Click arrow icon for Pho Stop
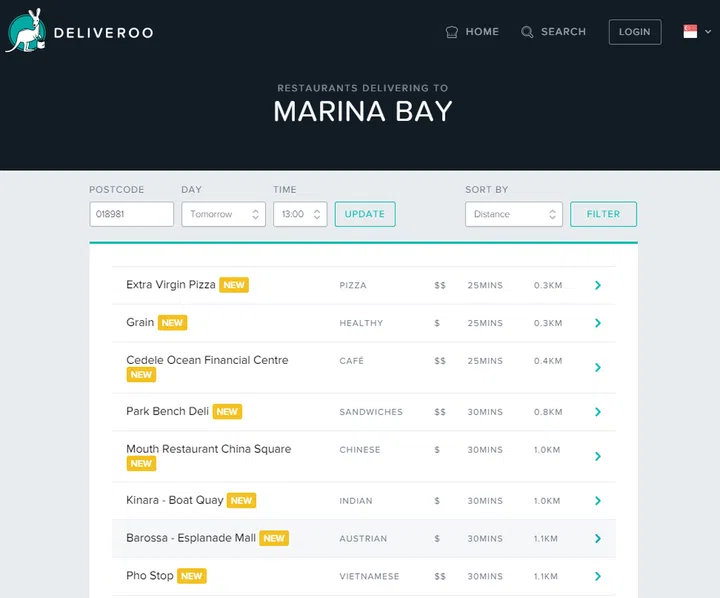Viewport: 720px width, 598px height. pyautogui.click(x=598, y=577)
